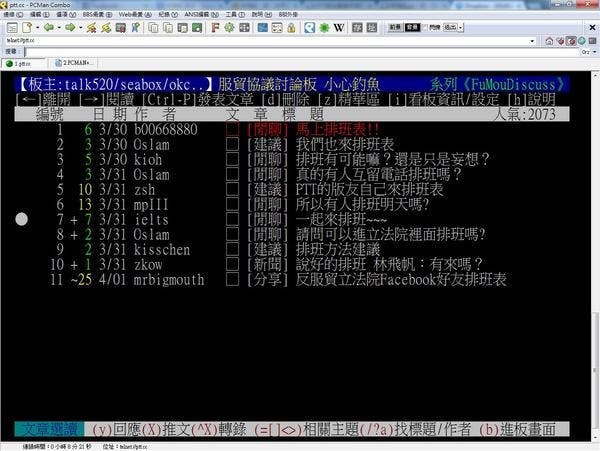600x451 pixels.
Task: Go forward with the green right arrow
Action: tap(70, 28)
